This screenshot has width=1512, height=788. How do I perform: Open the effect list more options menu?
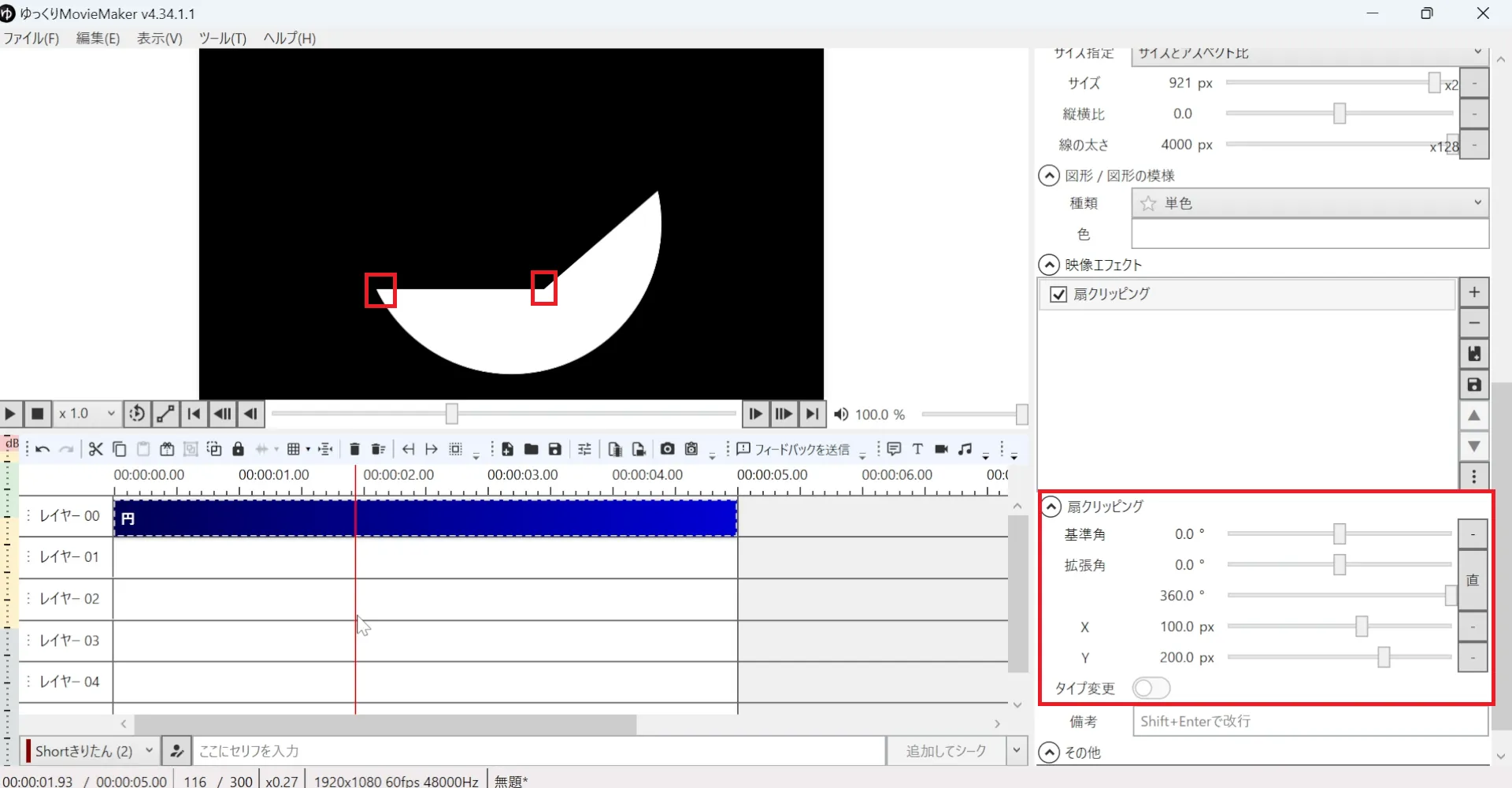click(x=1474, y=476)
